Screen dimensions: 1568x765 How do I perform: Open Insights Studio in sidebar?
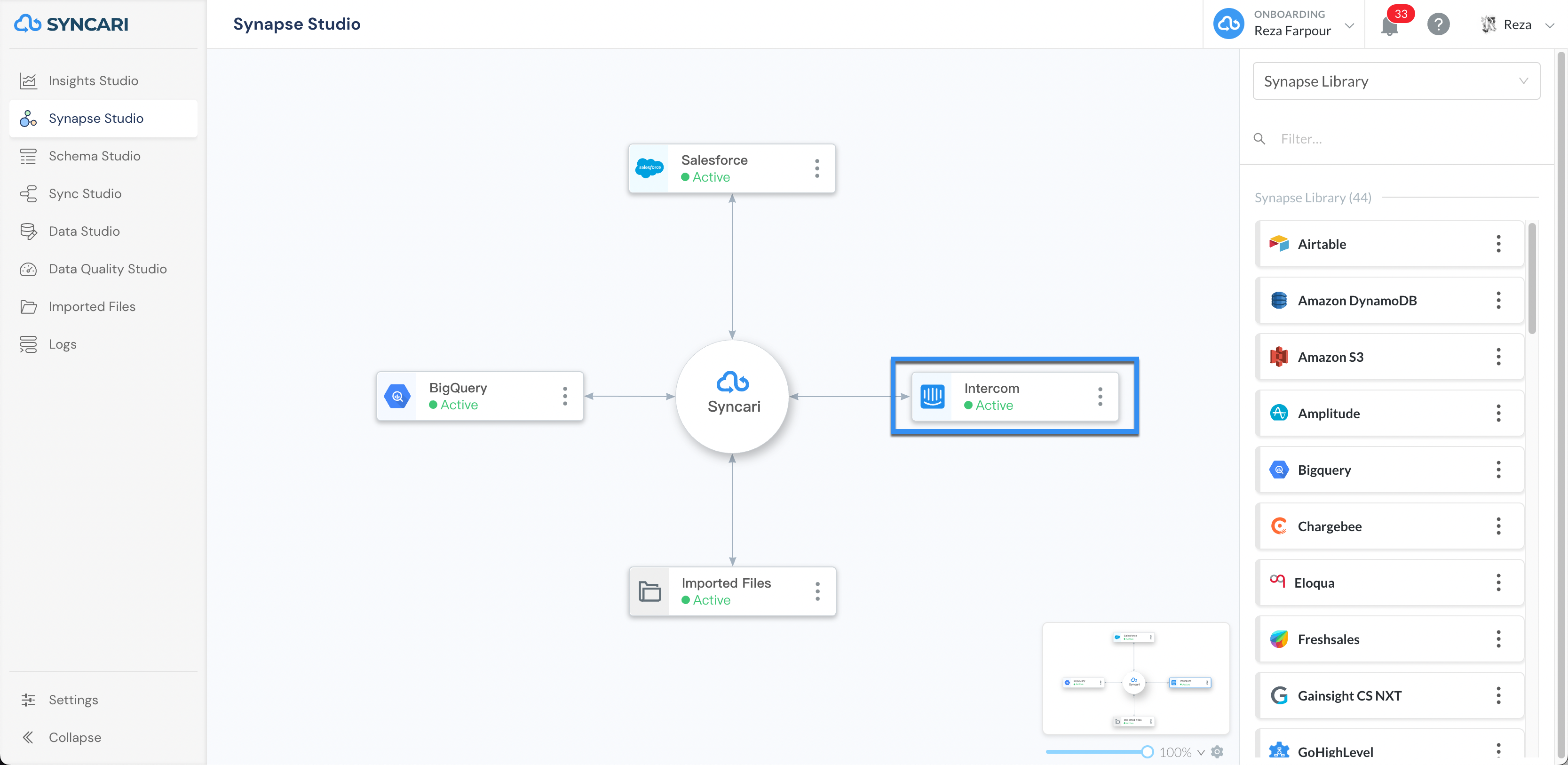tap(103, 80)
